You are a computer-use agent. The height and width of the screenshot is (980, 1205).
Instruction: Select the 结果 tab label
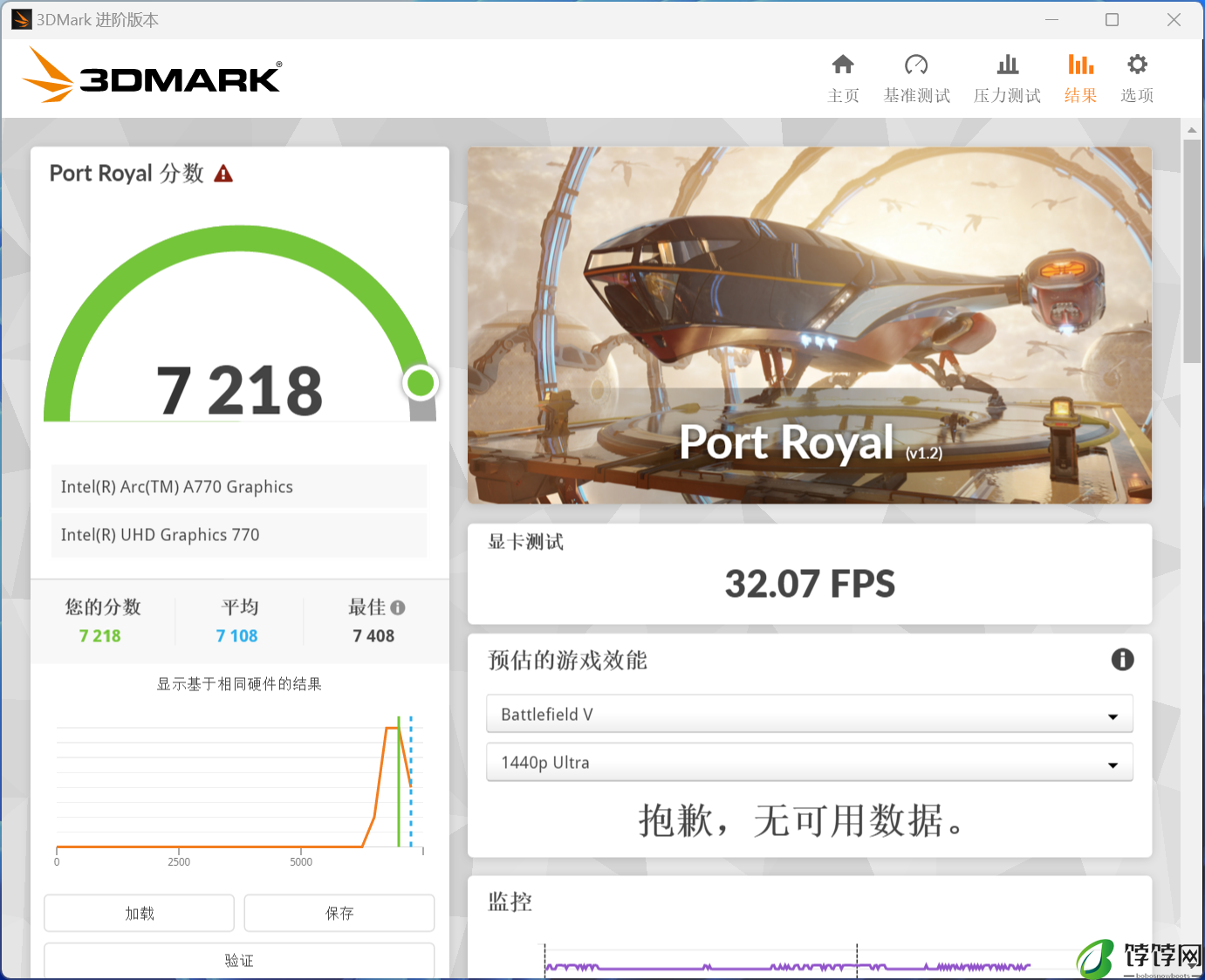tap(1080, 95)
